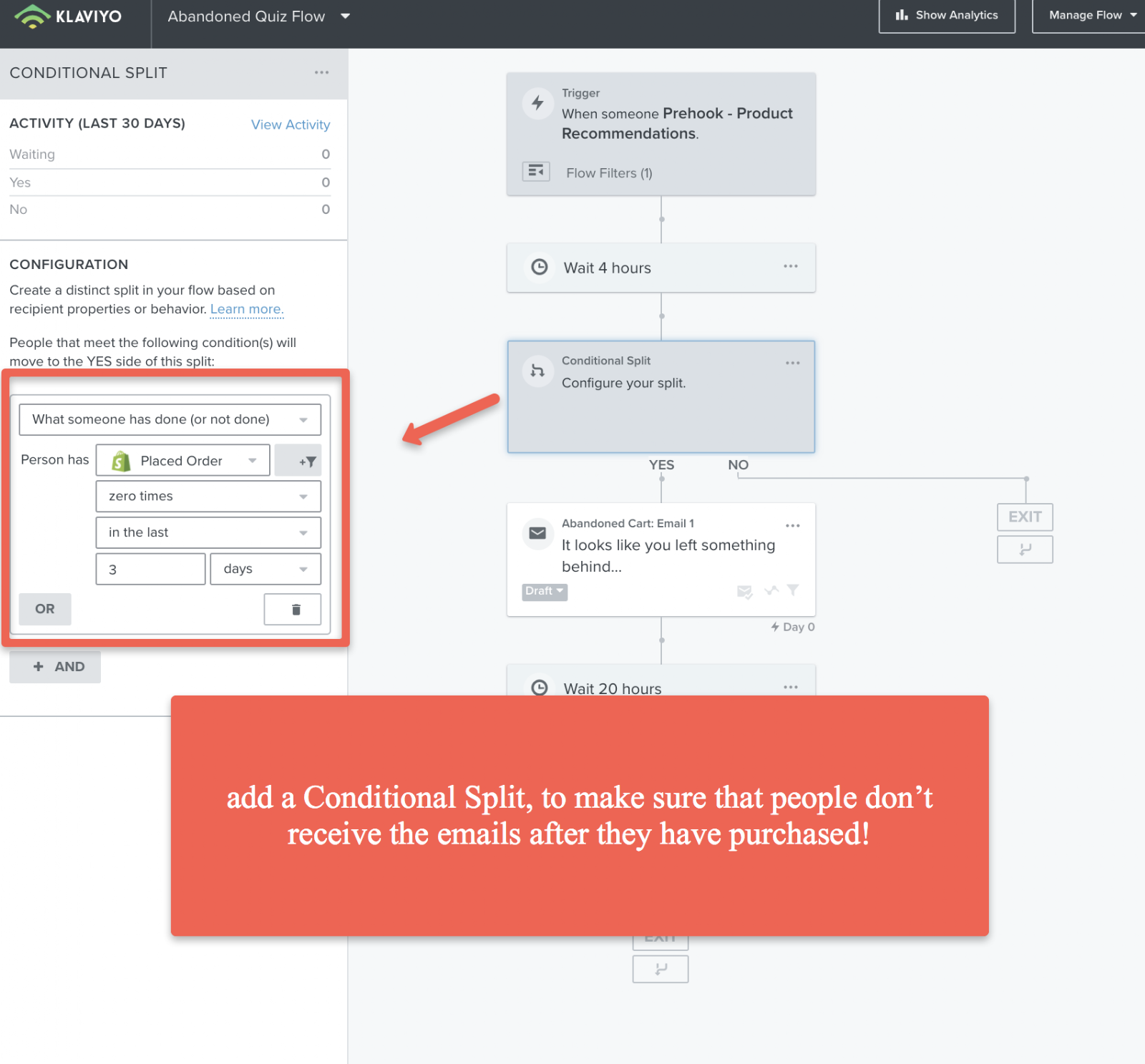Open Conditional Split node options ellipsis
The height and width of the screenshot is (1064, 1145).
pyautogui.click(x=792, y=363)
